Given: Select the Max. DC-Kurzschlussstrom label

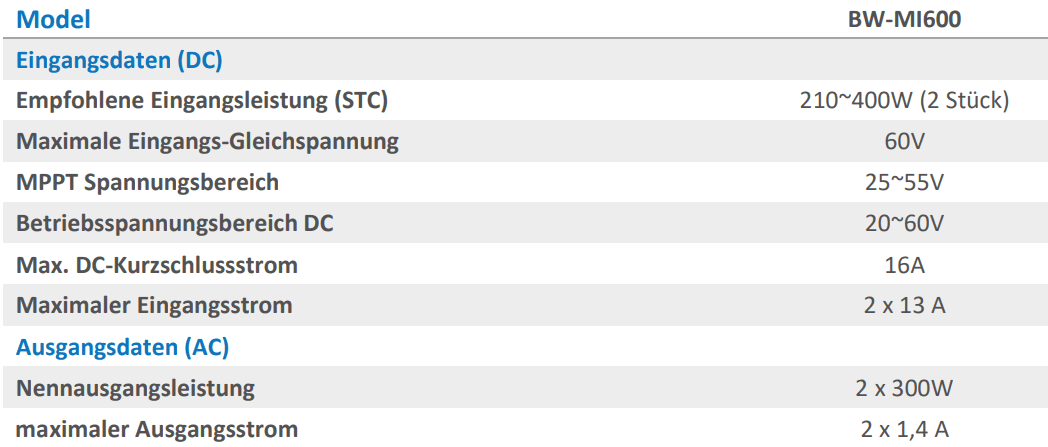Looking at the screenshot, I should coord(156,265).
